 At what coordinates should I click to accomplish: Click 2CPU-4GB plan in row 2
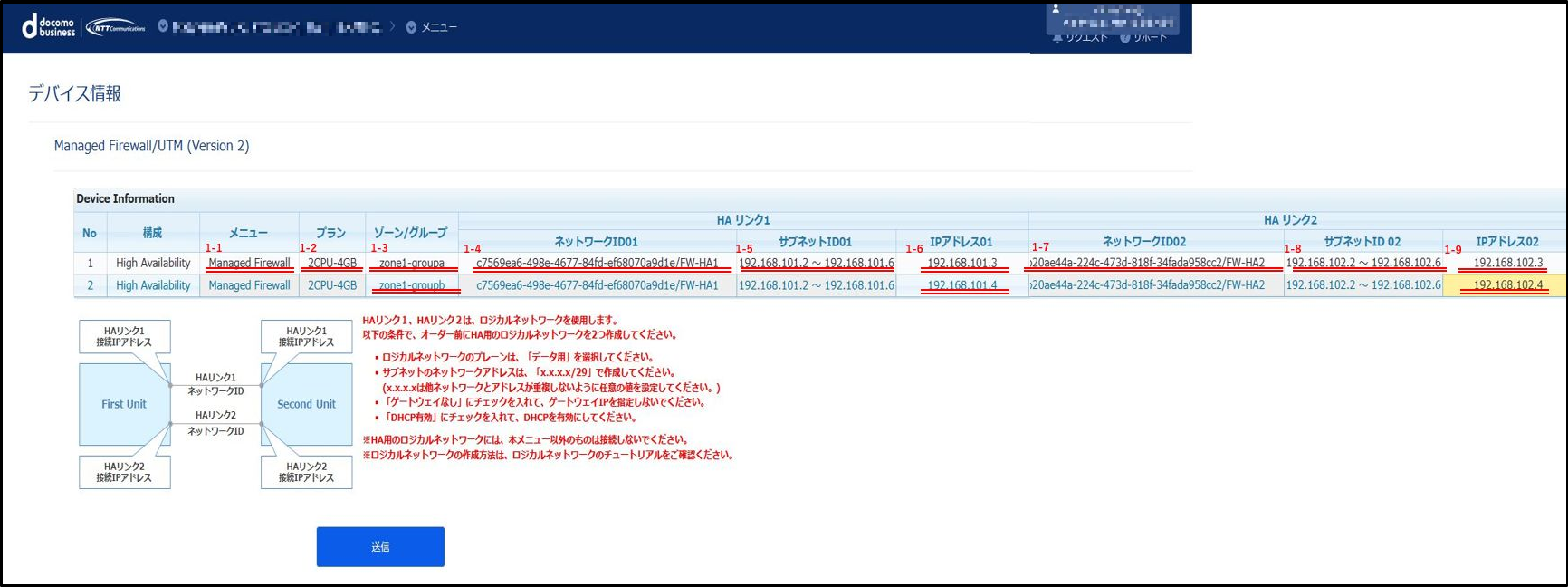tap(332, 285)
